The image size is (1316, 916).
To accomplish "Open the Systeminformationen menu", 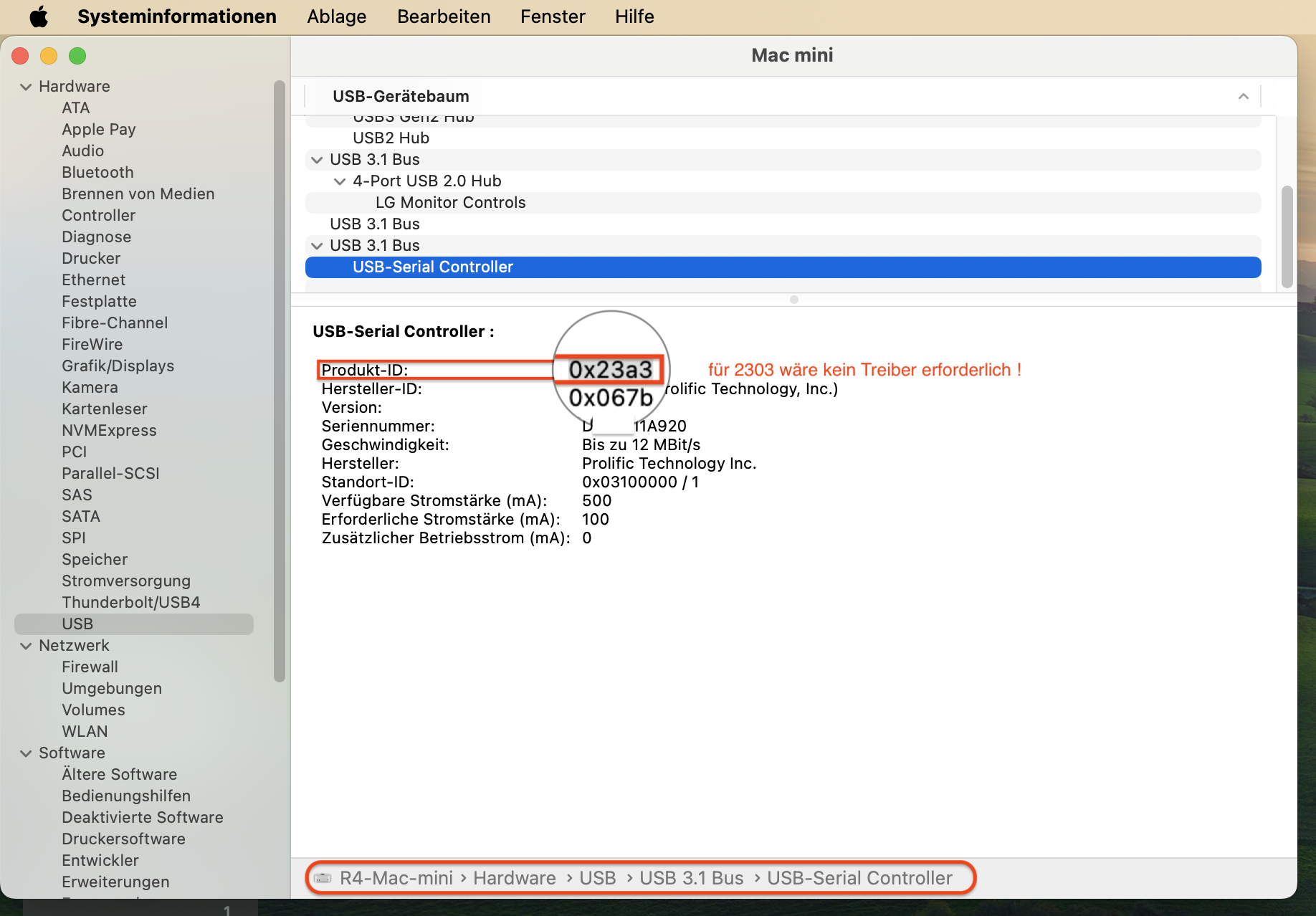I will pos(177,16).
